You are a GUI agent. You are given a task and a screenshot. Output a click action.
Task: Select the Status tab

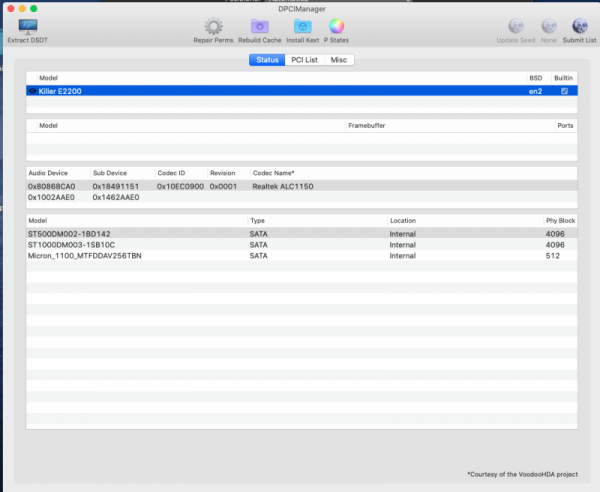coord(267,60)
